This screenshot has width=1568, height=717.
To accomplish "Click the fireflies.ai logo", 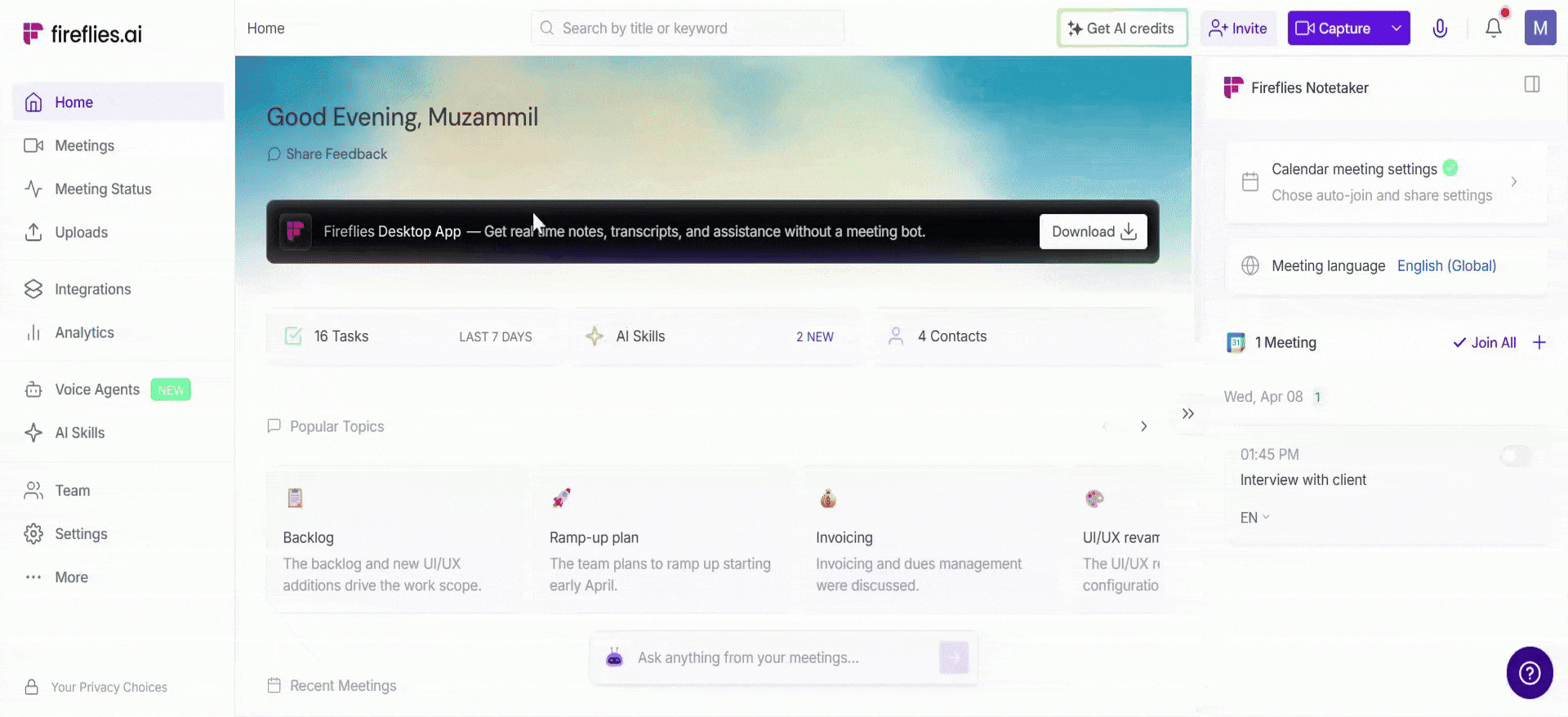I will (82, 33).
